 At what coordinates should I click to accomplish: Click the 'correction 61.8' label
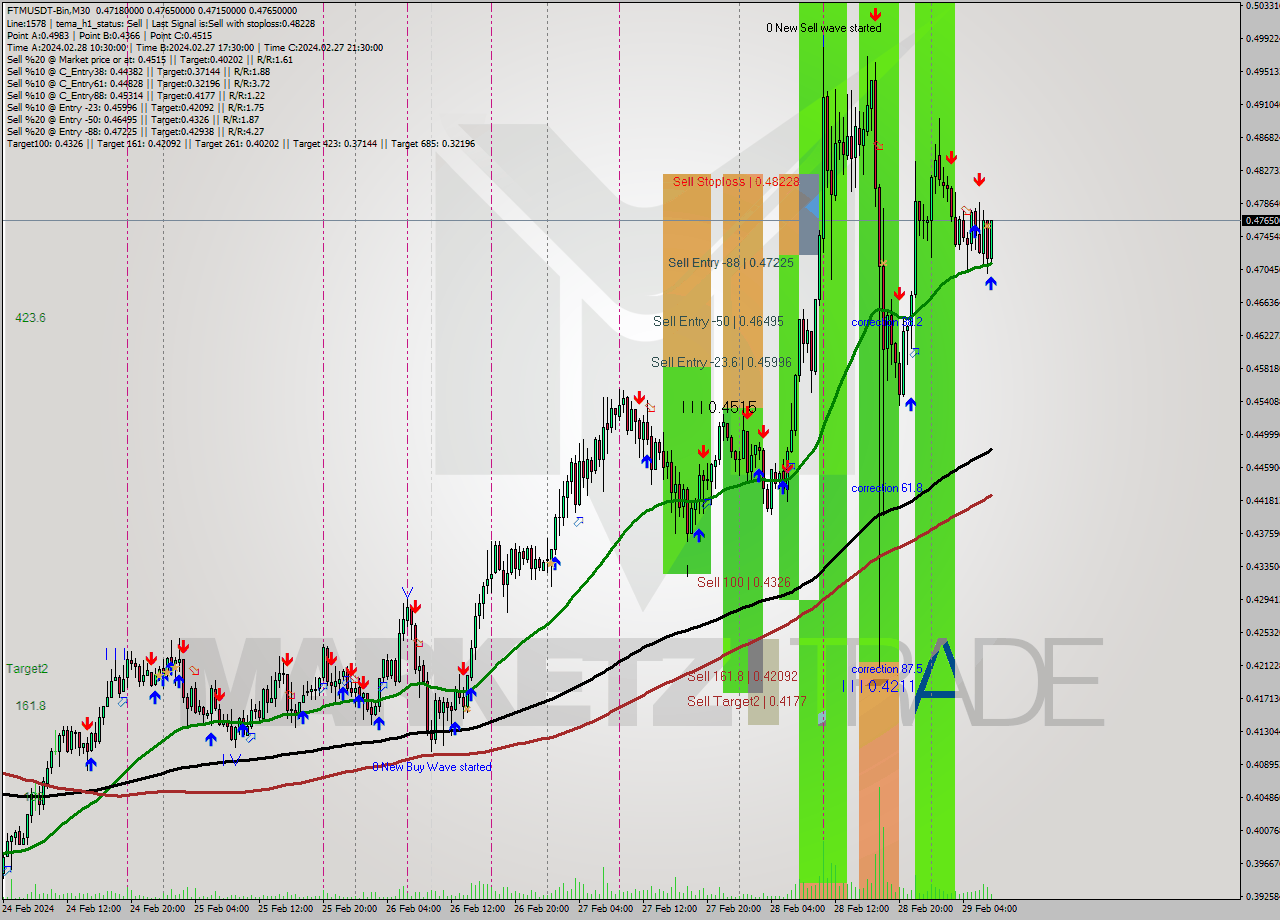[x=887, y=488]
